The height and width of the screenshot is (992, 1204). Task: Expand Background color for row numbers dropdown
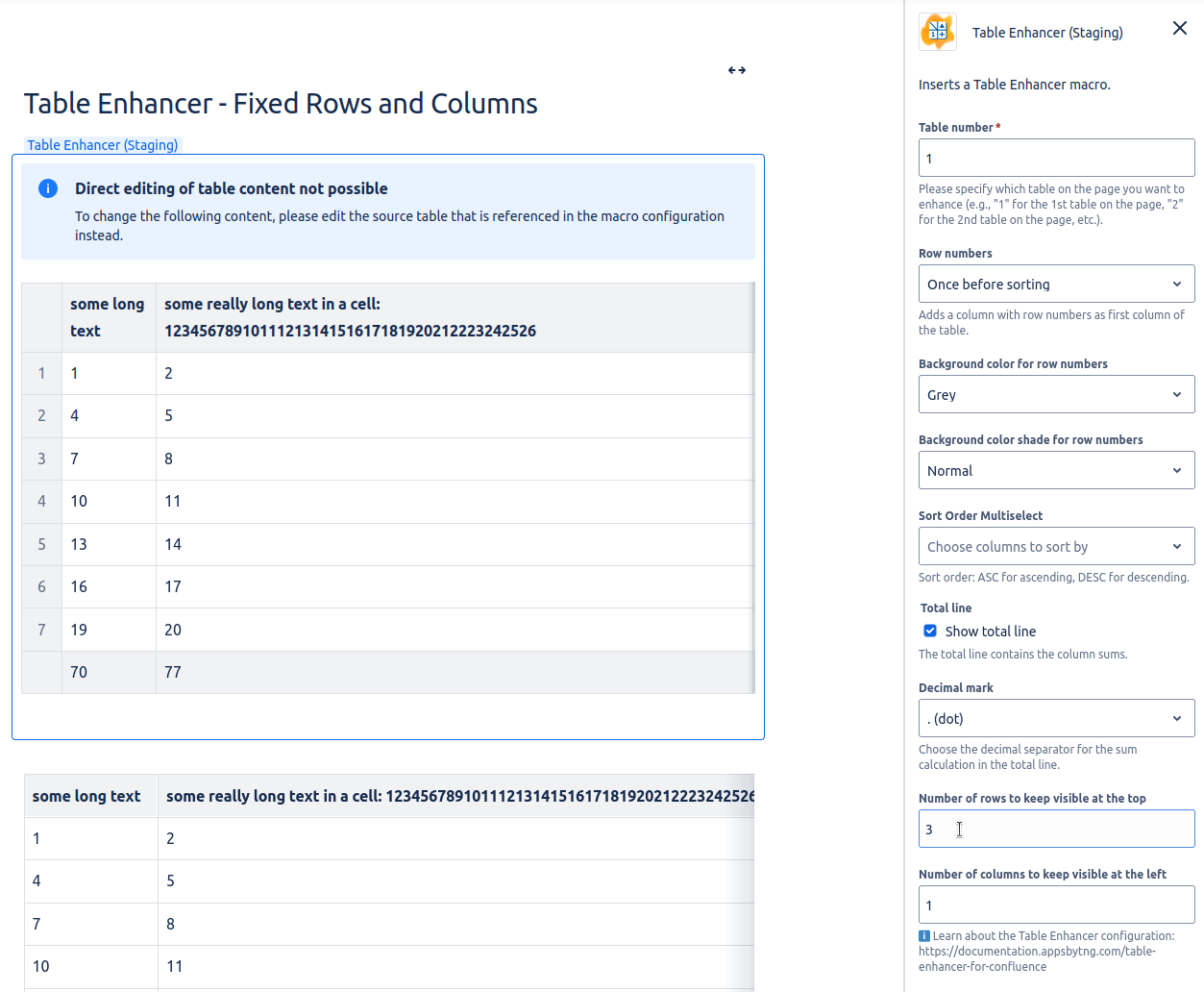[x=1055, y=395]
